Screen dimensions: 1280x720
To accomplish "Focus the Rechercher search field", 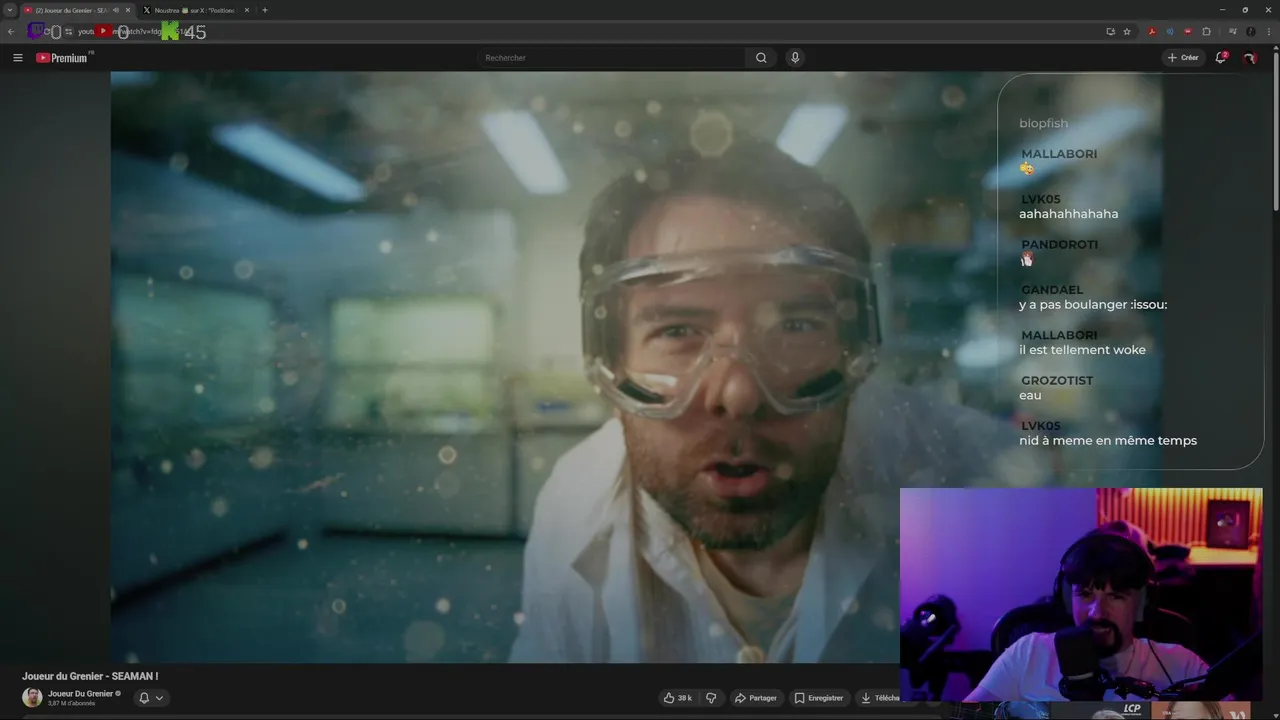I will click(x=612, y=58).
